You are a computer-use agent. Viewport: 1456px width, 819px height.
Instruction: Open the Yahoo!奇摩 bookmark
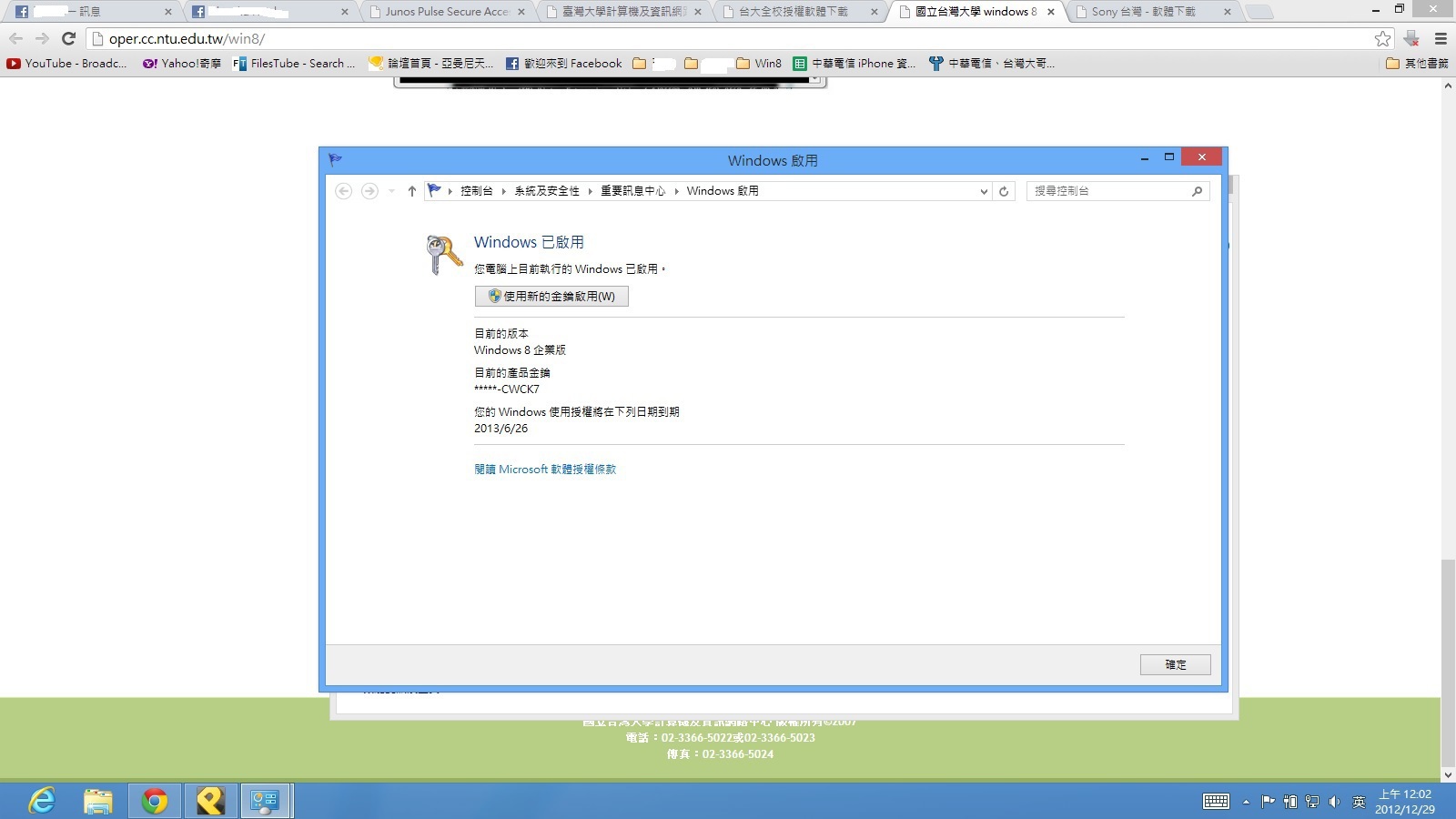tap(182, 64)
